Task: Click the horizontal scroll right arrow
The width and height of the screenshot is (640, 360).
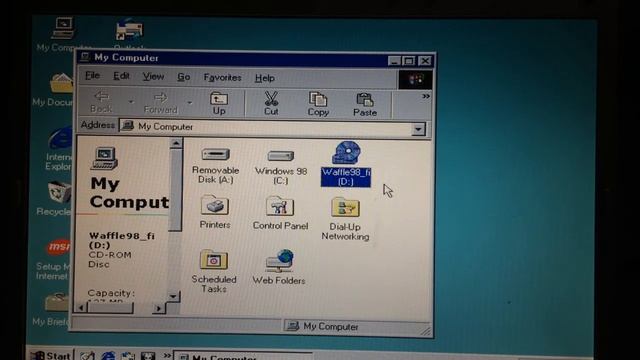Action: [159, 309]
